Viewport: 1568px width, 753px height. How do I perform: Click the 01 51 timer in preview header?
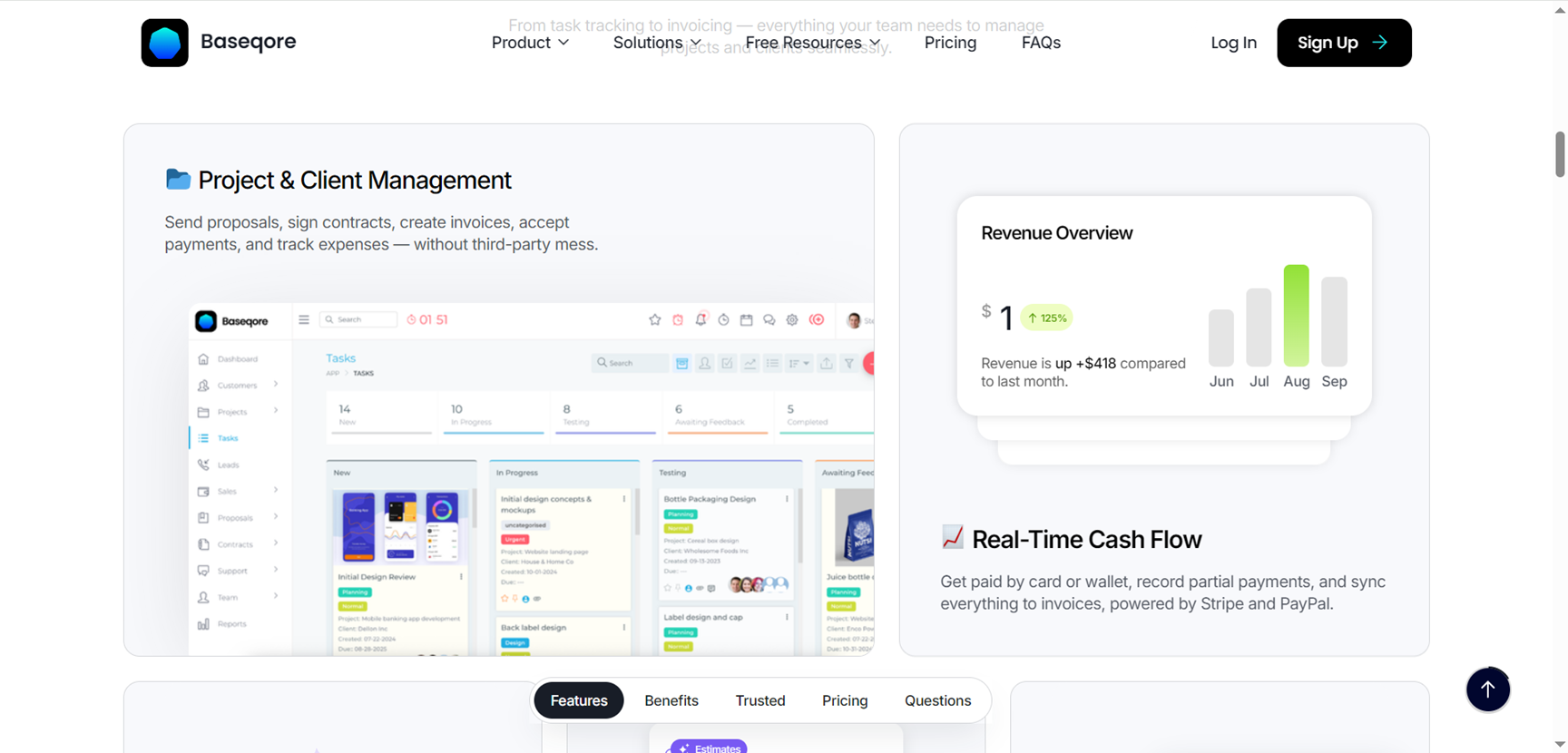coord(426,319)
